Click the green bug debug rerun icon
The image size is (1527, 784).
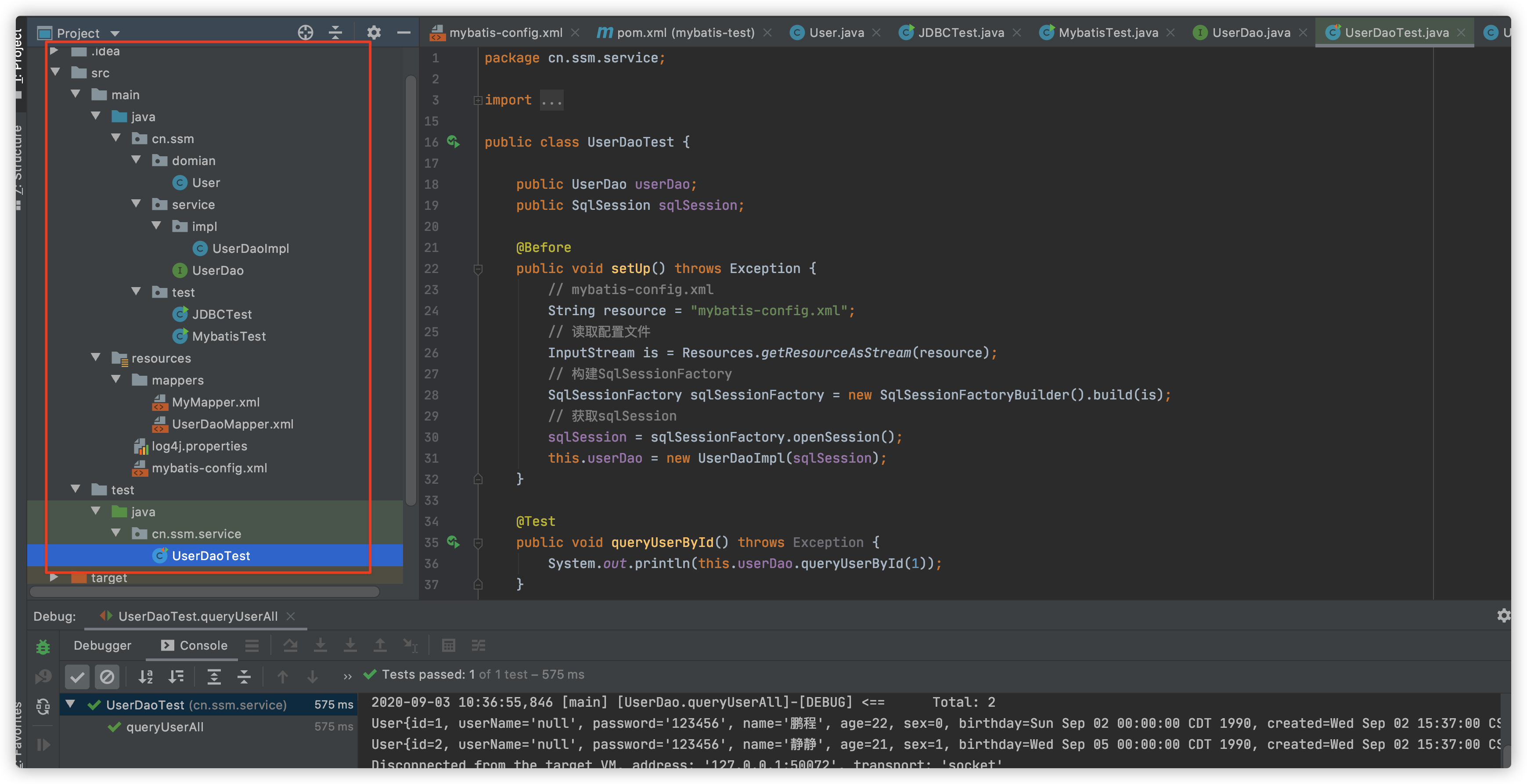click(x=43, y=647)
